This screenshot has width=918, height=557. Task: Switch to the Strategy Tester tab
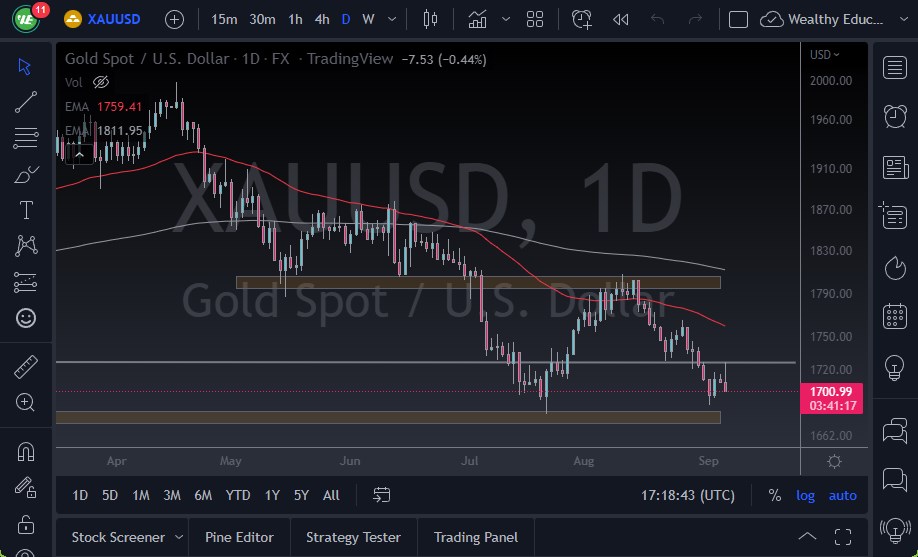353,537
